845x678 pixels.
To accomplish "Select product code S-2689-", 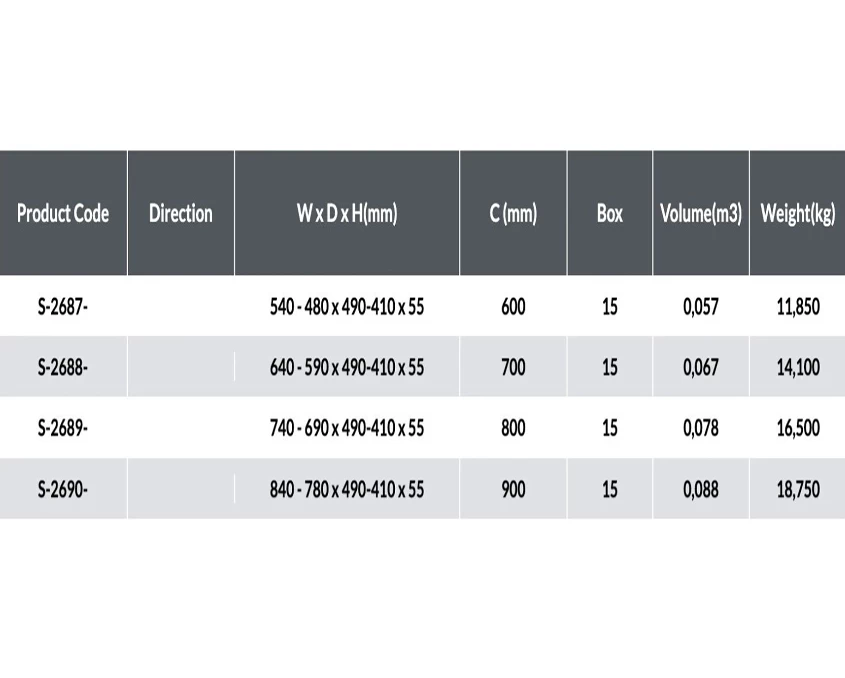I will pyautogui.click(x=63, y=428).
